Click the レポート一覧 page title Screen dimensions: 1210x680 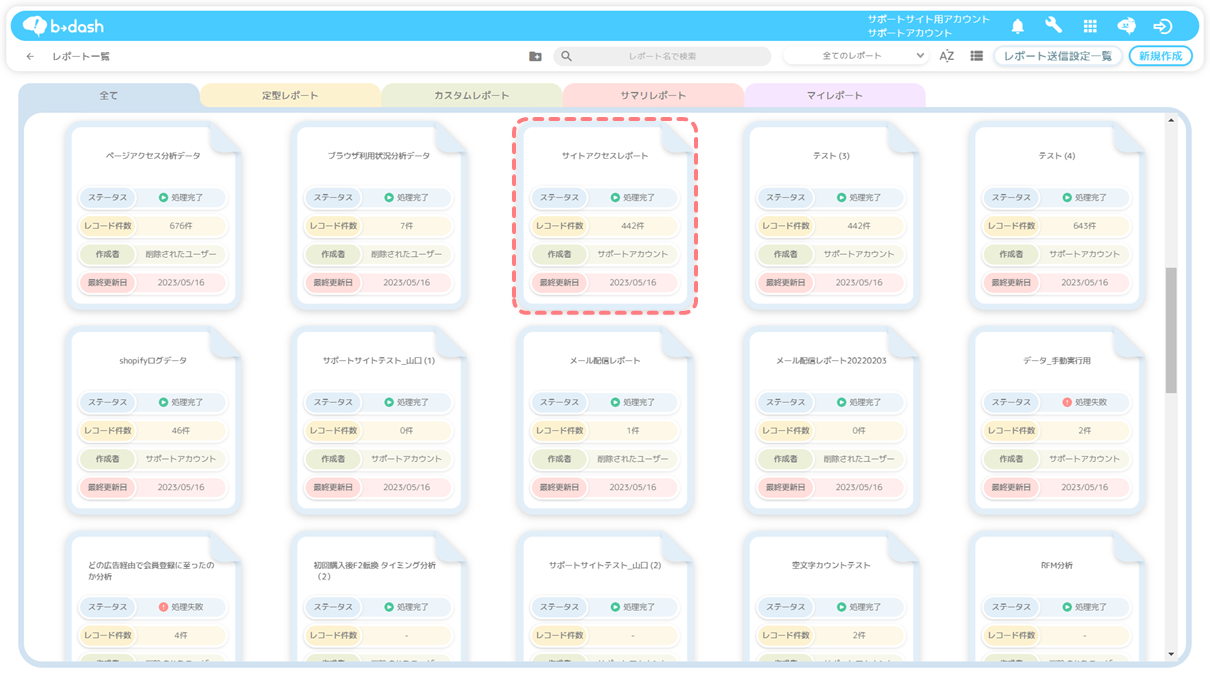click(81, 57)
